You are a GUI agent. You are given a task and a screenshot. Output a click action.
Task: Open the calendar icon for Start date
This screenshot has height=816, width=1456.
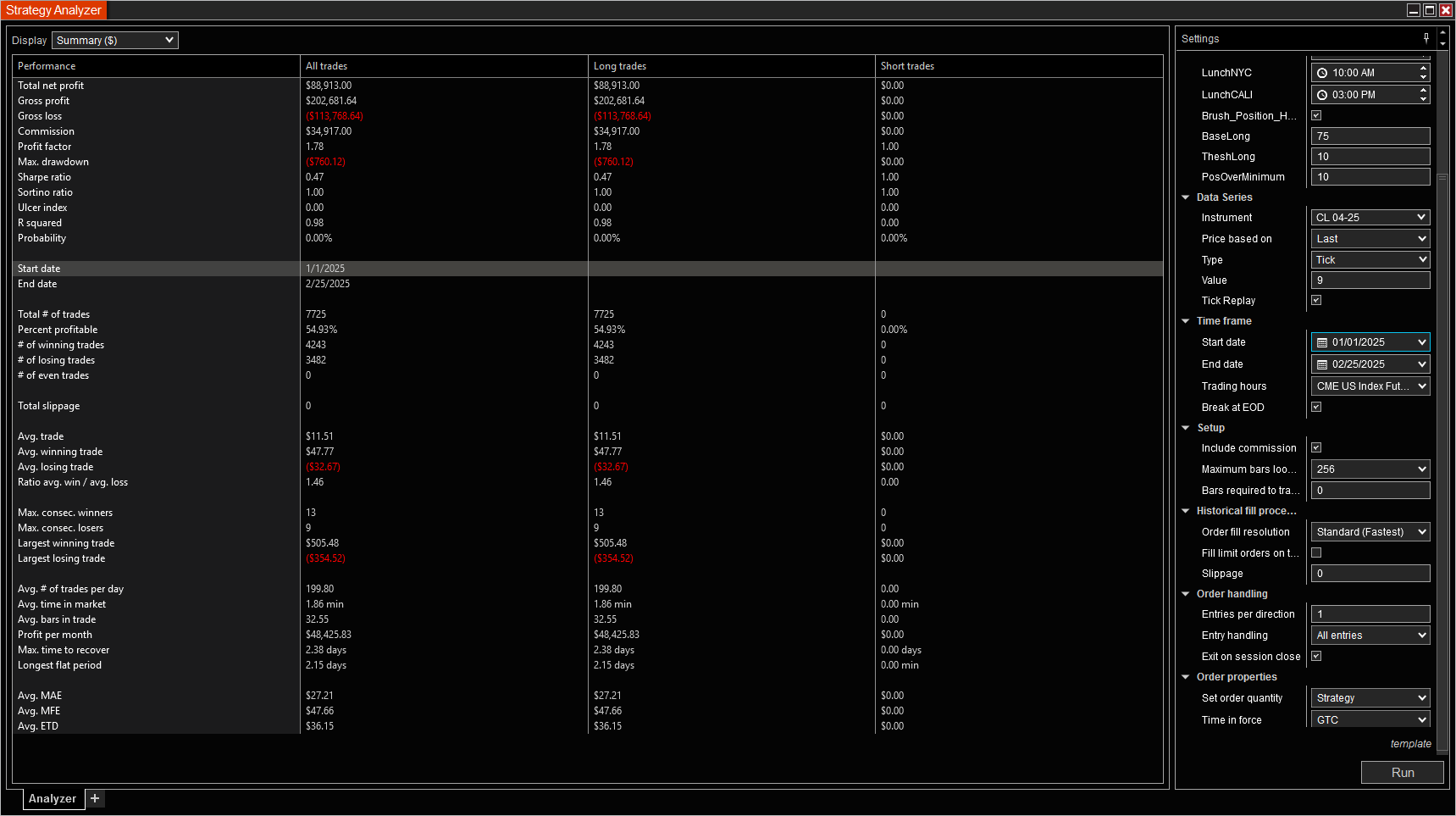(1322, 342)
